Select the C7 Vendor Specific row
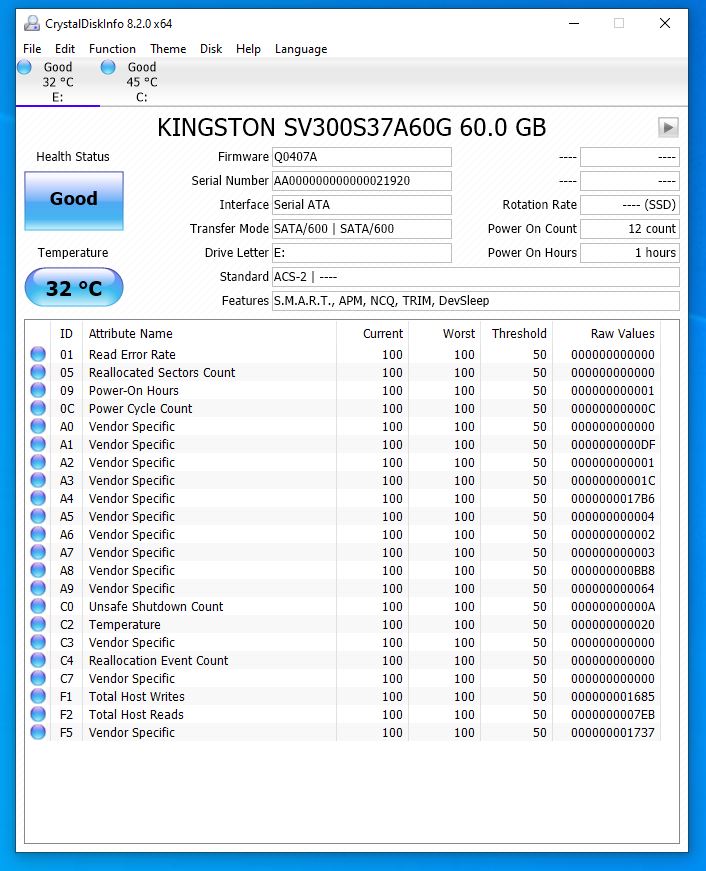Screen dimensions: 706x871 [343, 678]
